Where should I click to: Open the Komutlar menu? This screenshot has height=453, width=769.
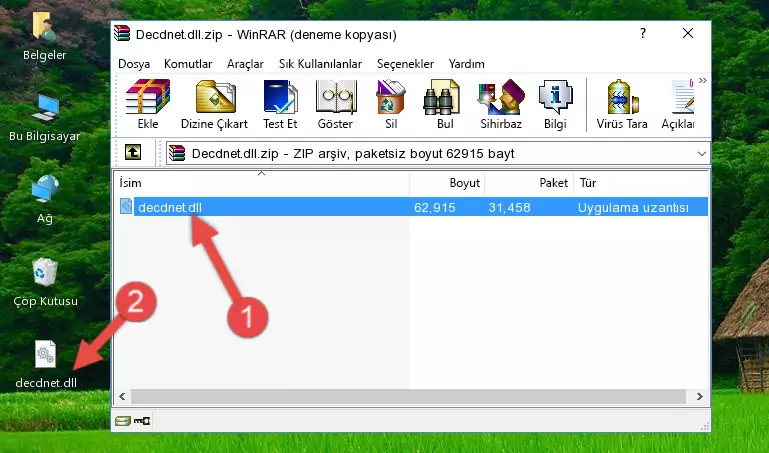pos(188,64)
